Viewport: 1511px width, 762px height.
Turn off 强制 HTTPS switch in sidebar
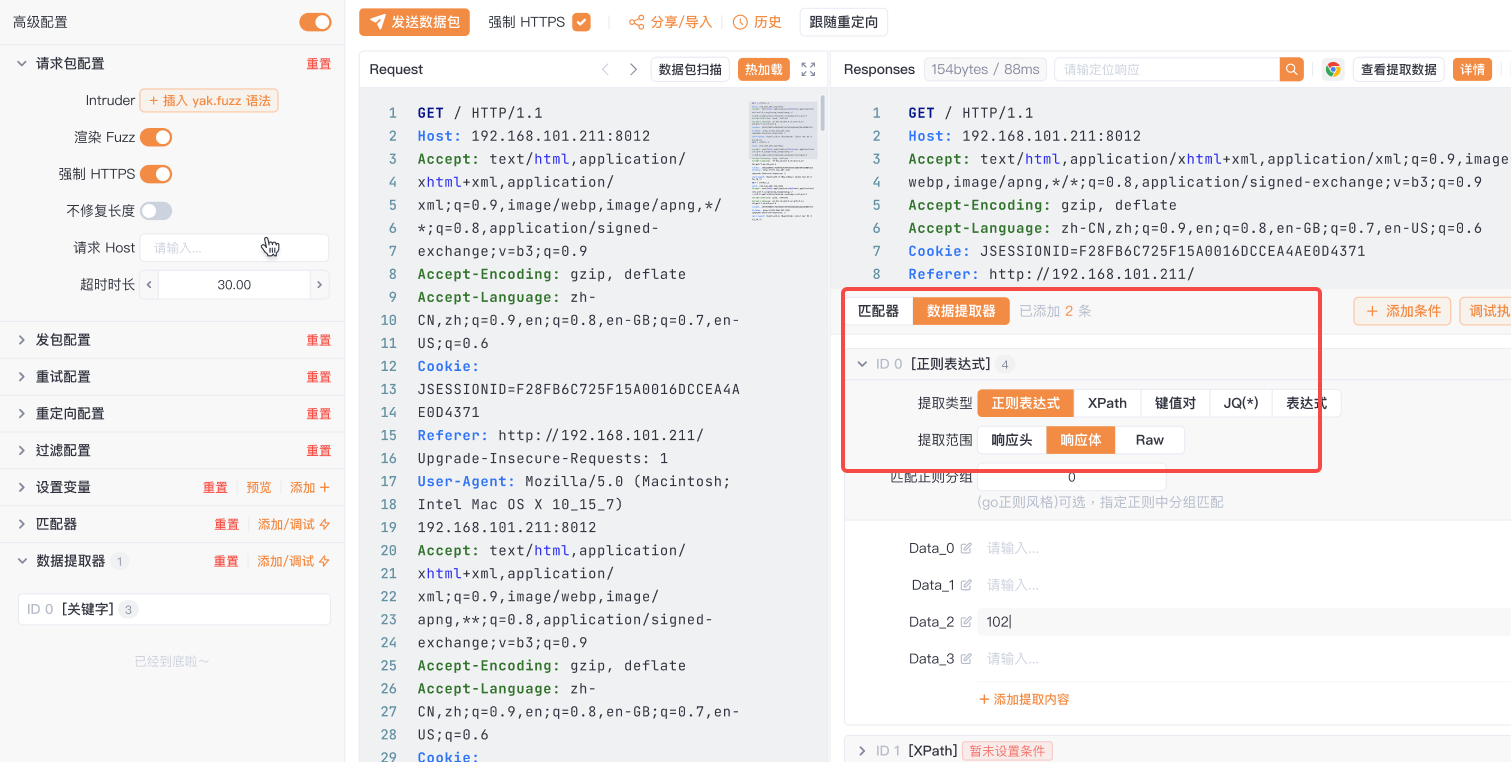click(156, 174)
